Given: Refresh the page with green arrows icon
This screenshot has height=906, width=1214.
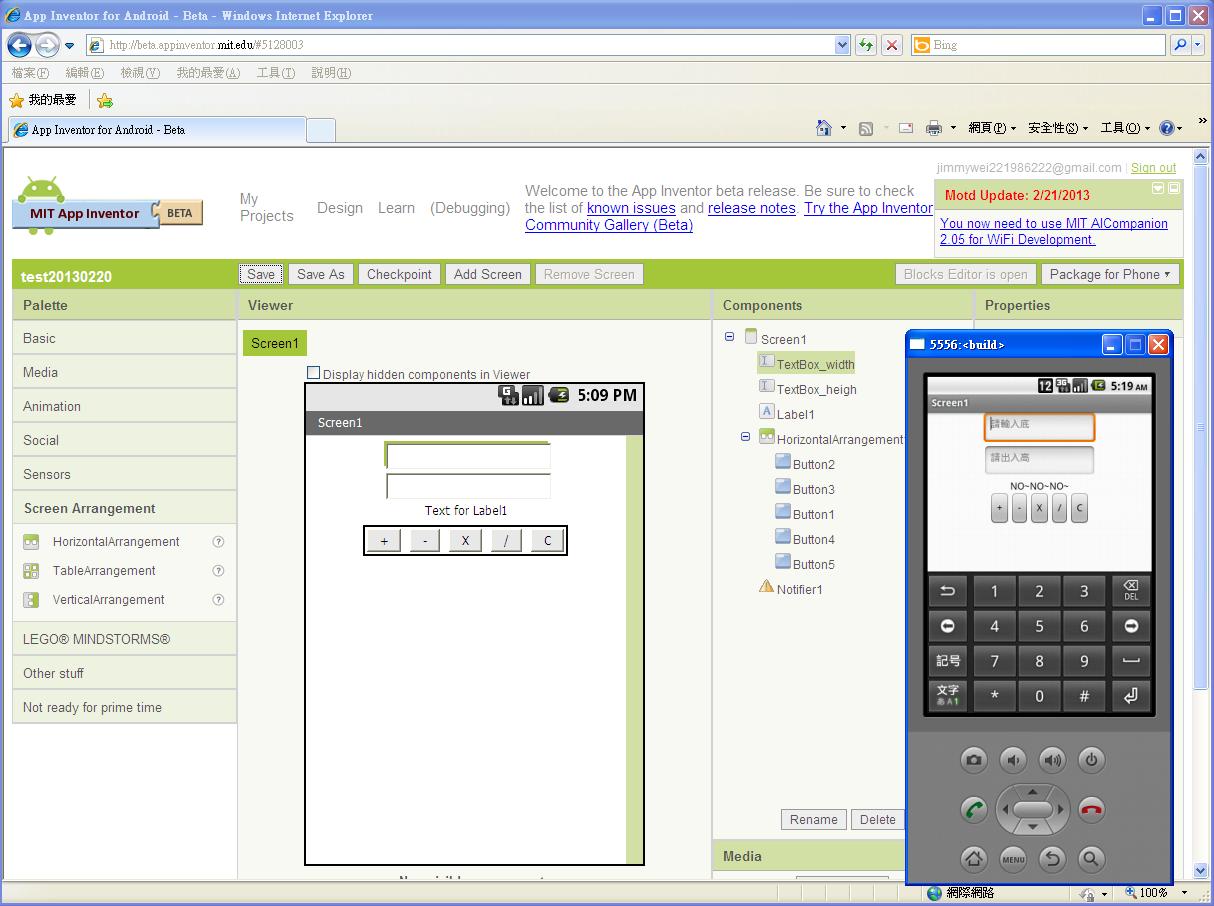Looking at the screenshot, I should (866, 45).
